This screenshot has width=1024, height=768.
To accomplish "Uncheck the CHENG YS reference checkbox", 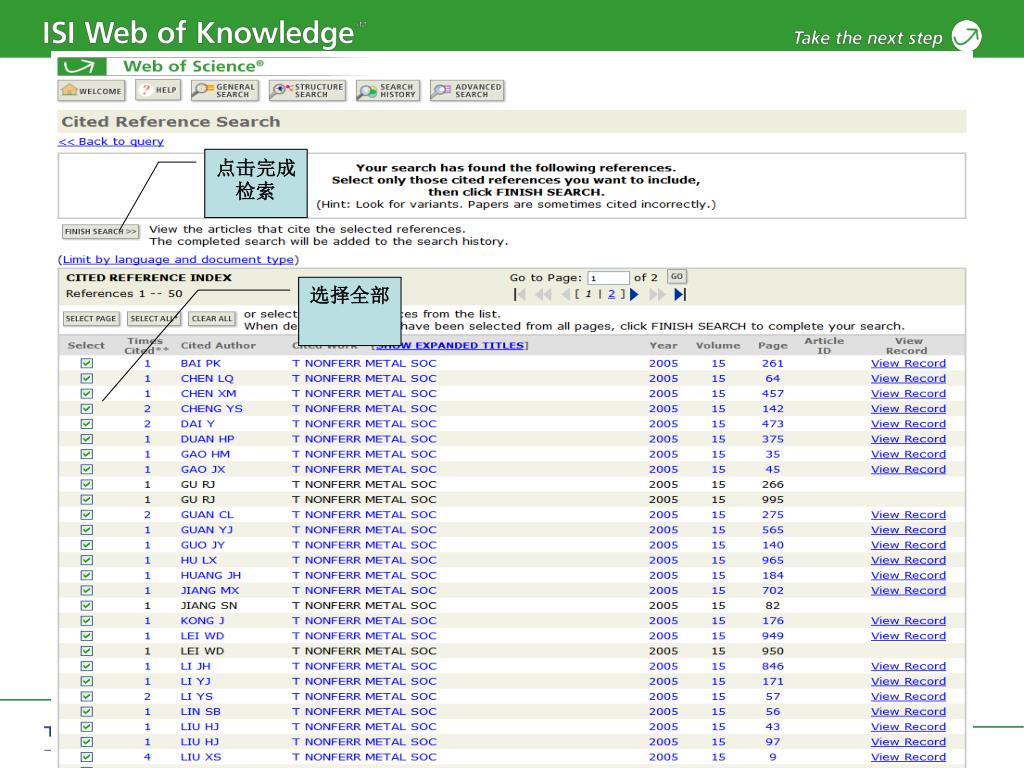I will tap(87, 409).
